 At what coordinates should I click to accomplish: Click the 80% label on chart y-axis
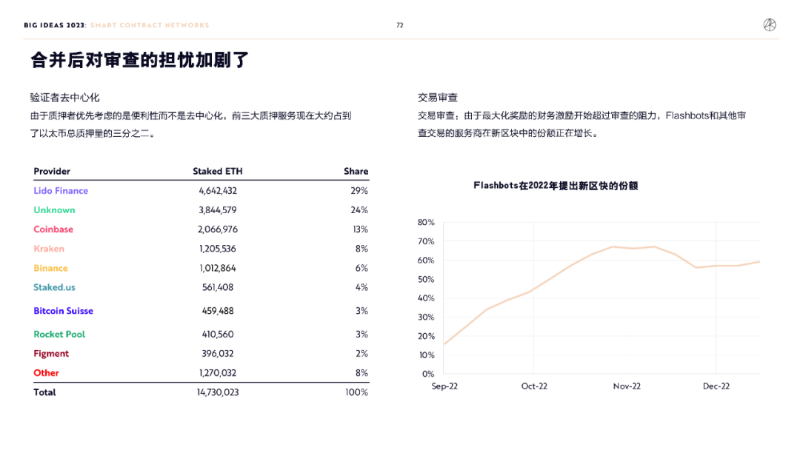tap(425, 223)
